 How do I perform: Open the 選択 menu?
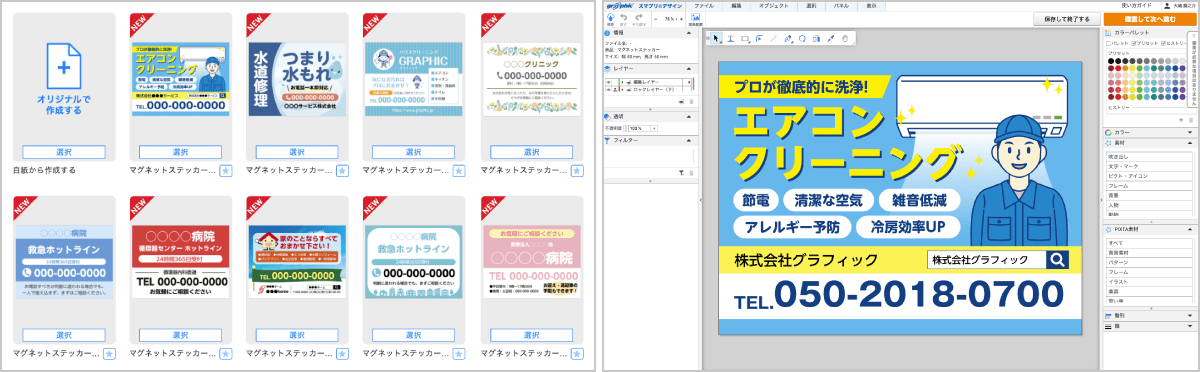click(x=811, y=6)
